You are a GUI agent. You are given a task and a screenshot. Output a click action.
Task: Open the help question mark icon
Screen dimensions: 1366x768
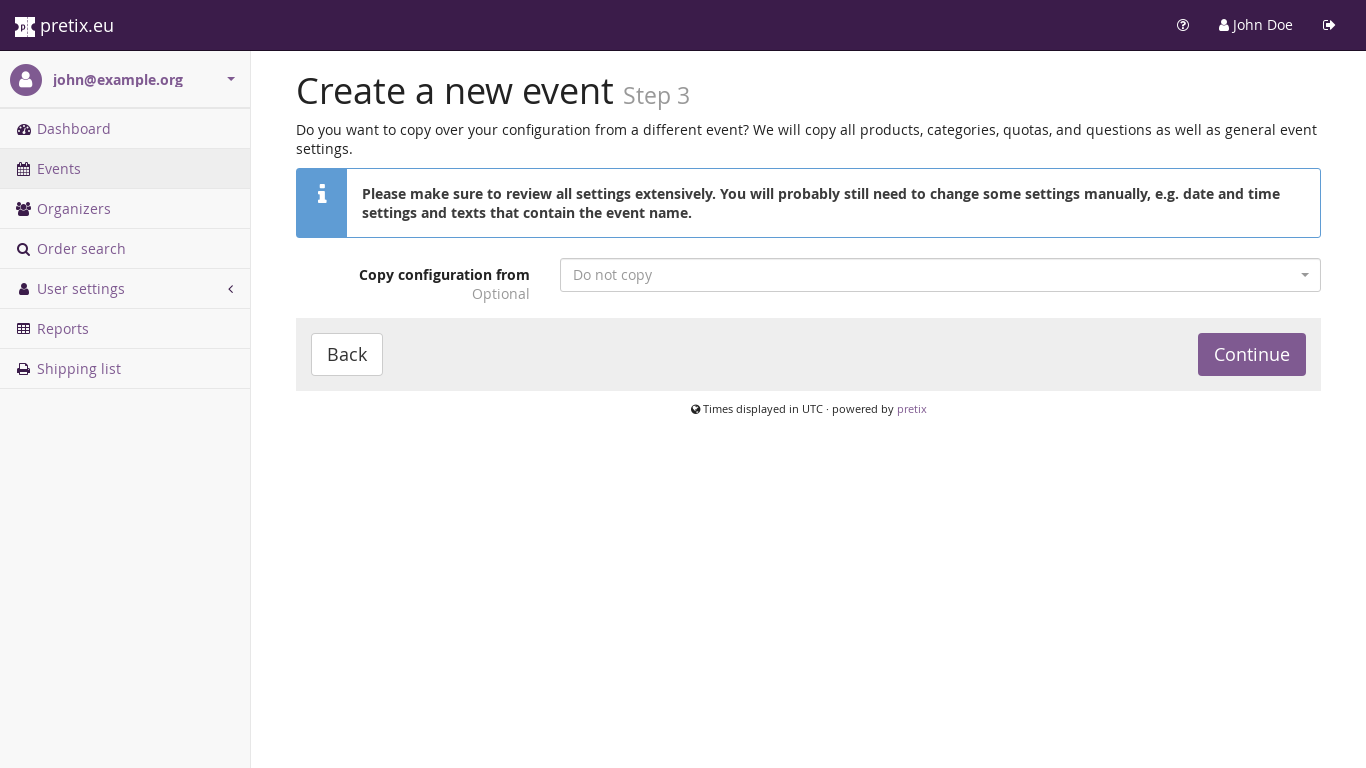pos(1183,25)
